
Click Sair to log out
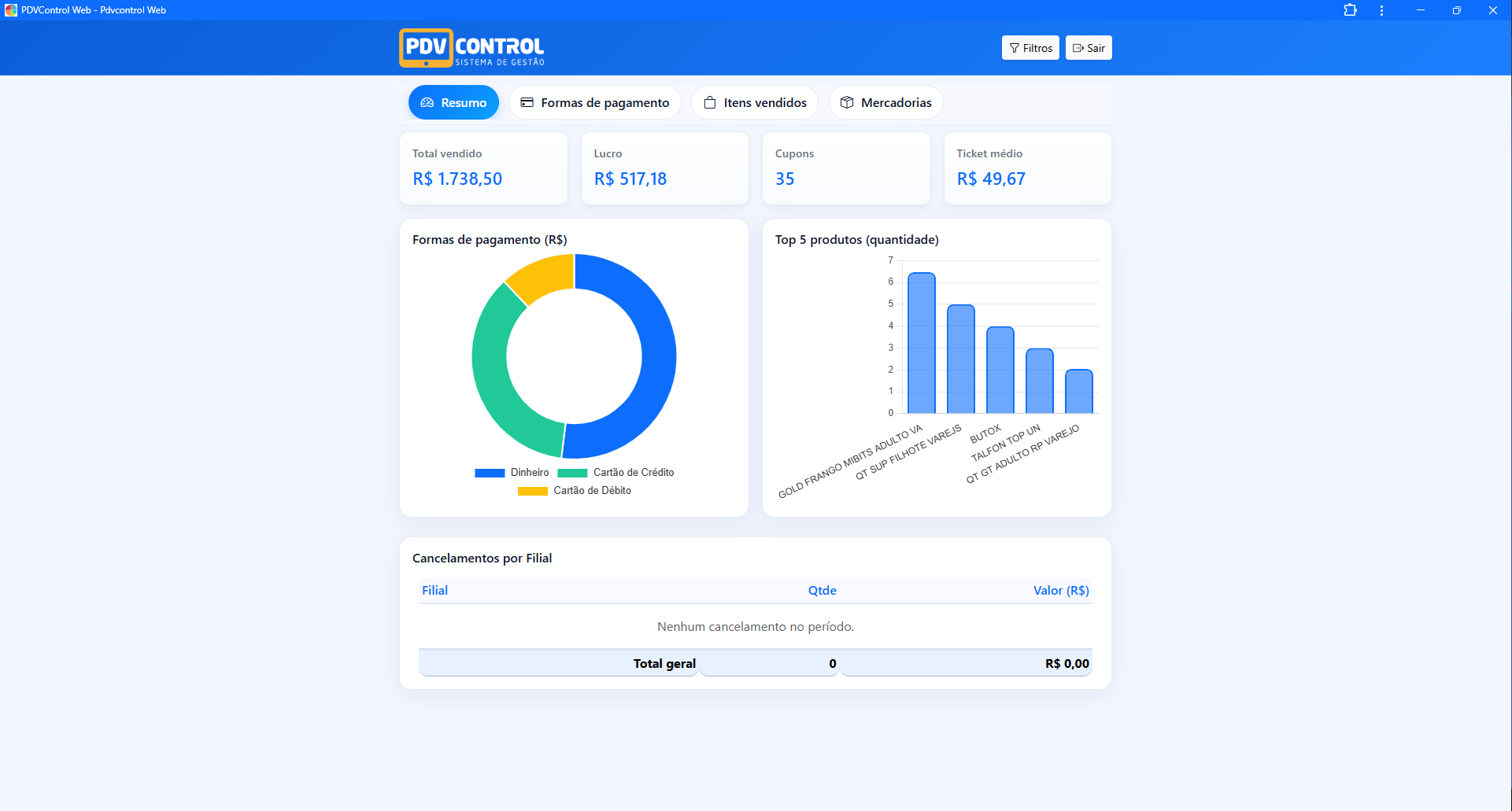pyautogui.click(x=1089, y=47)
